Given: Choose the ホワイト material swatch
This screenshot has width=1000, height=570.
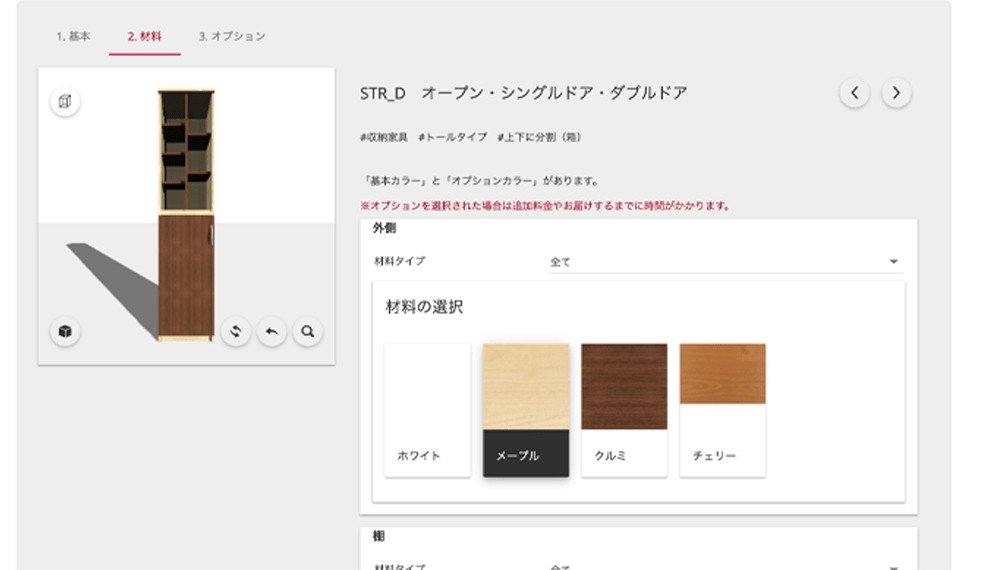Looking at the screenshot, I should (x=427, y=411).
